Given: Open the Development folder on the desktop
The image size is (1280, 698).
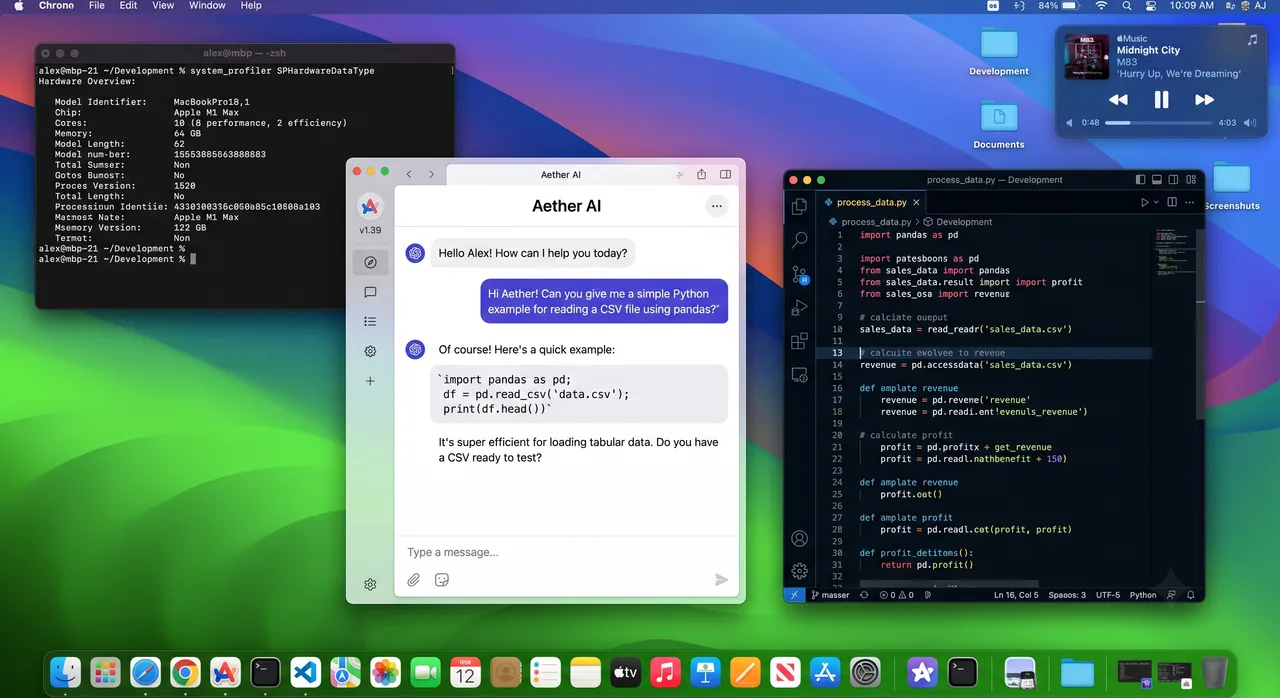Looking at the screenshot, I should [x=998, y=51].
